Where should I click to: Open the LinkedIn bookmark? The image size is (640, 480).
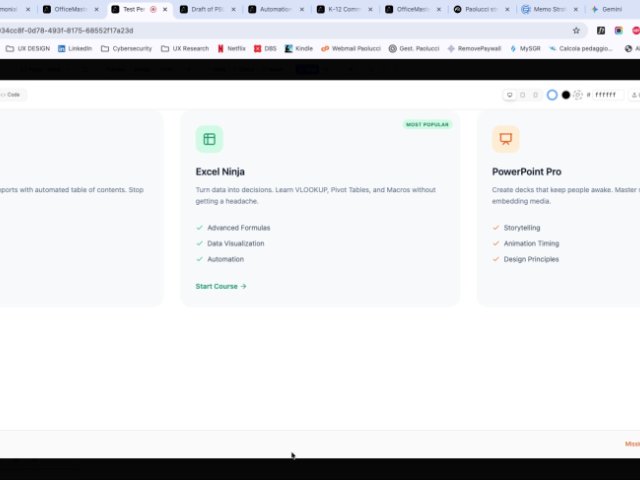coord(75,48)
